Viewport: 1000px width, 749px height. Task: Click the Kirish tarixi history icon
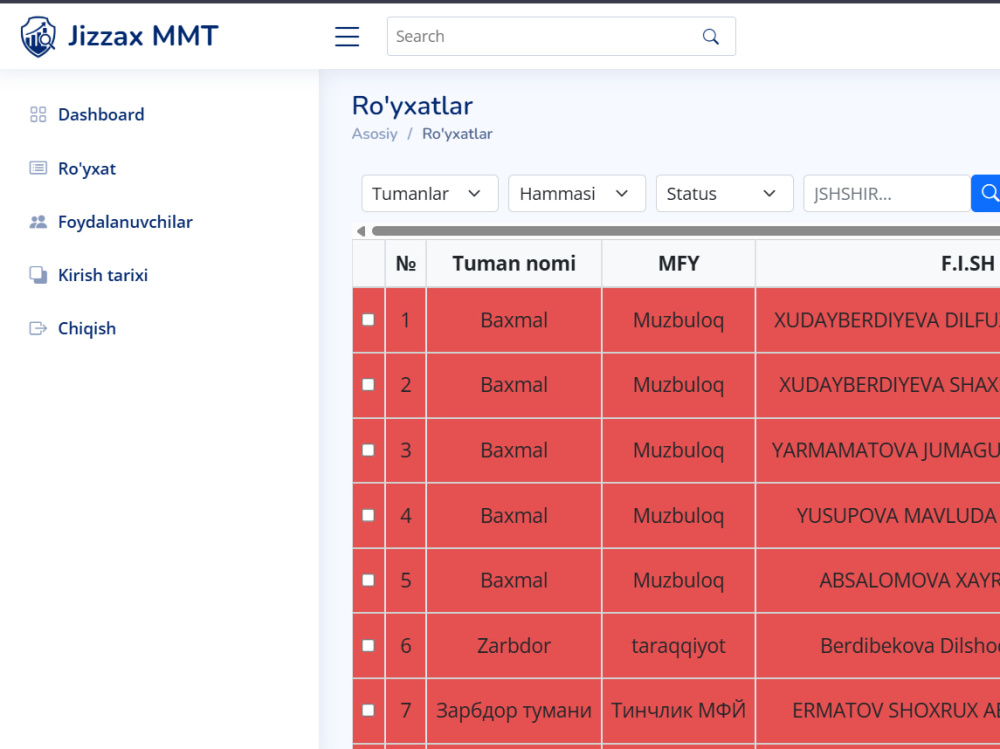tap(38, 275)
